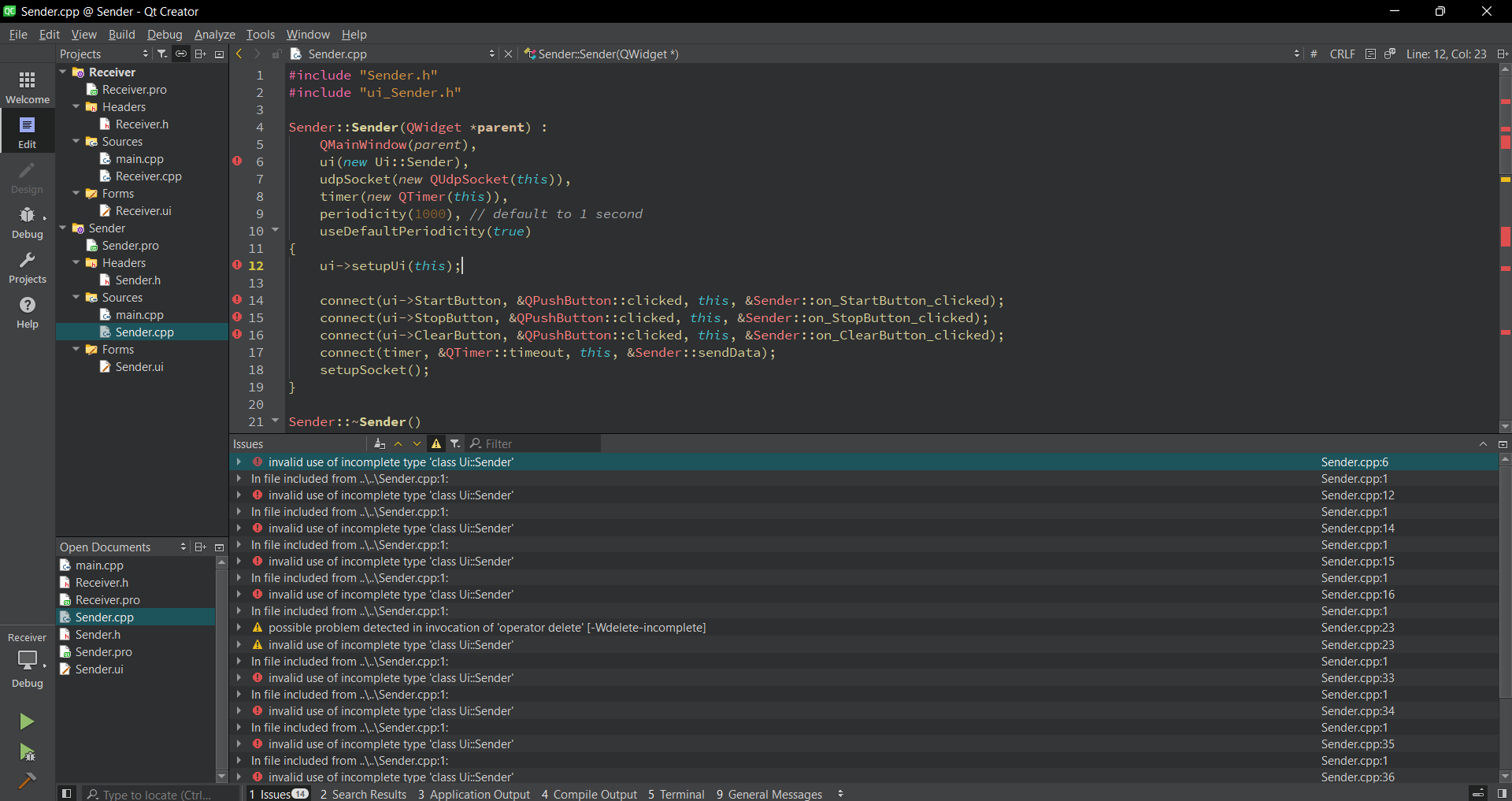Open Debug mode in the mode sidebar

click(28, 222)
